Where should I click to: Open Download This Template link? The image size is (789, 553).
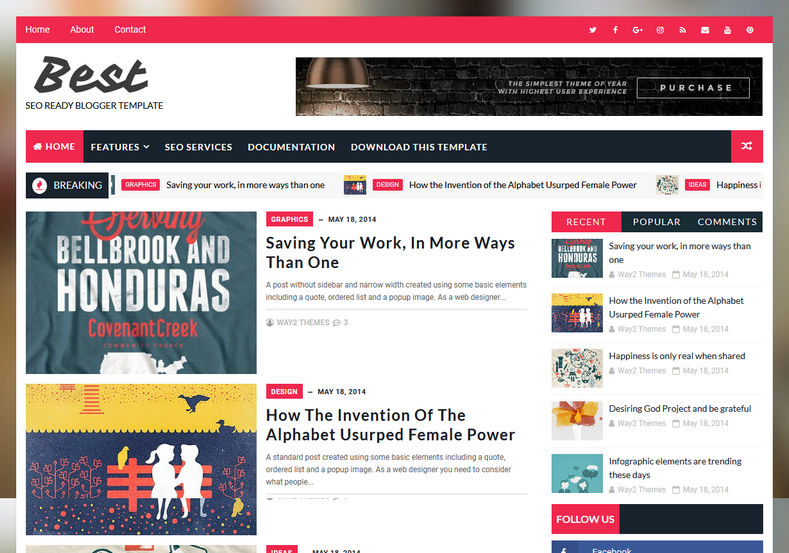click(419, 147)
